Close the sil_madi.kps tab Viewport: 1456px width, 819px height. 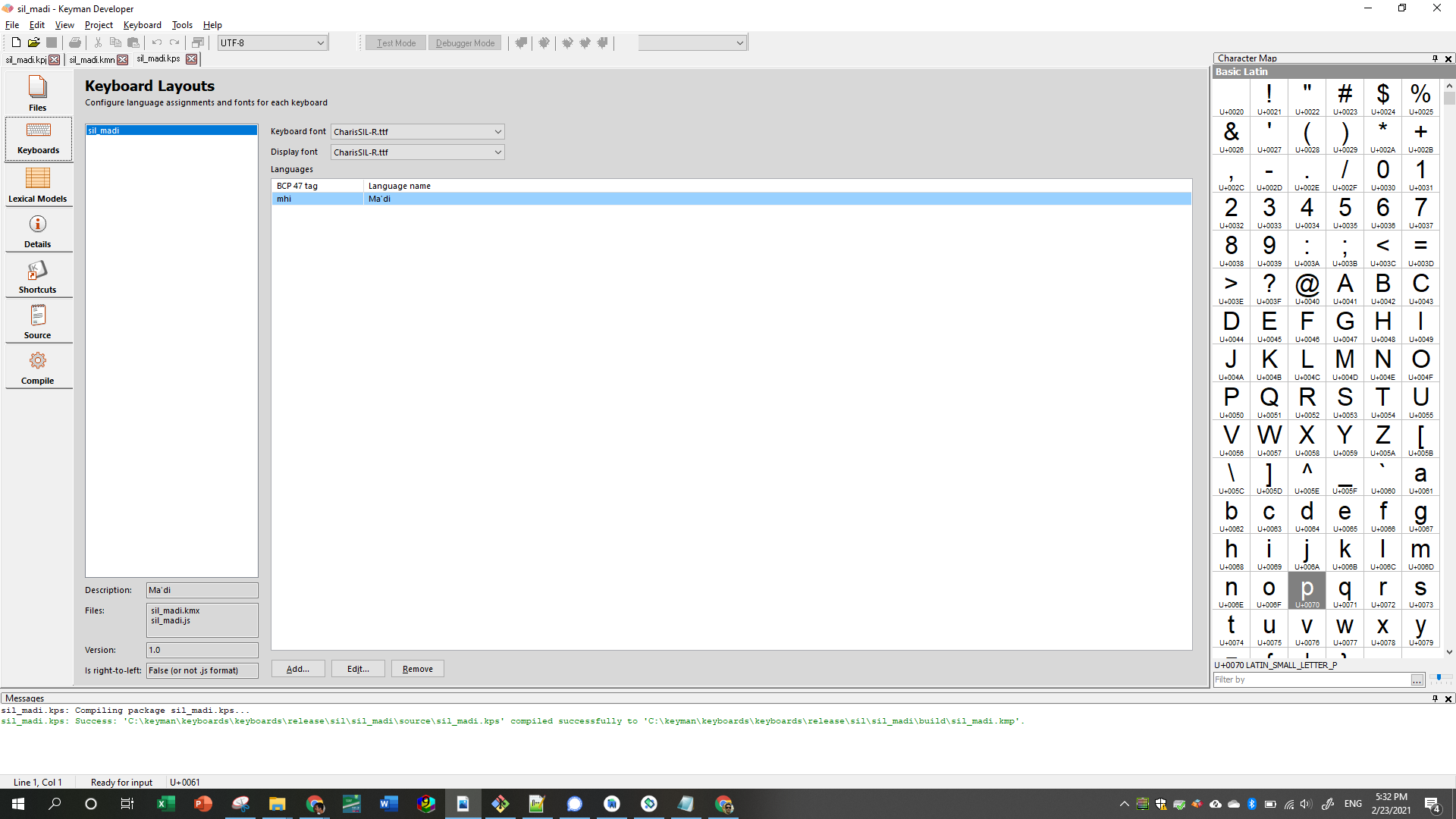coord(192,59)
